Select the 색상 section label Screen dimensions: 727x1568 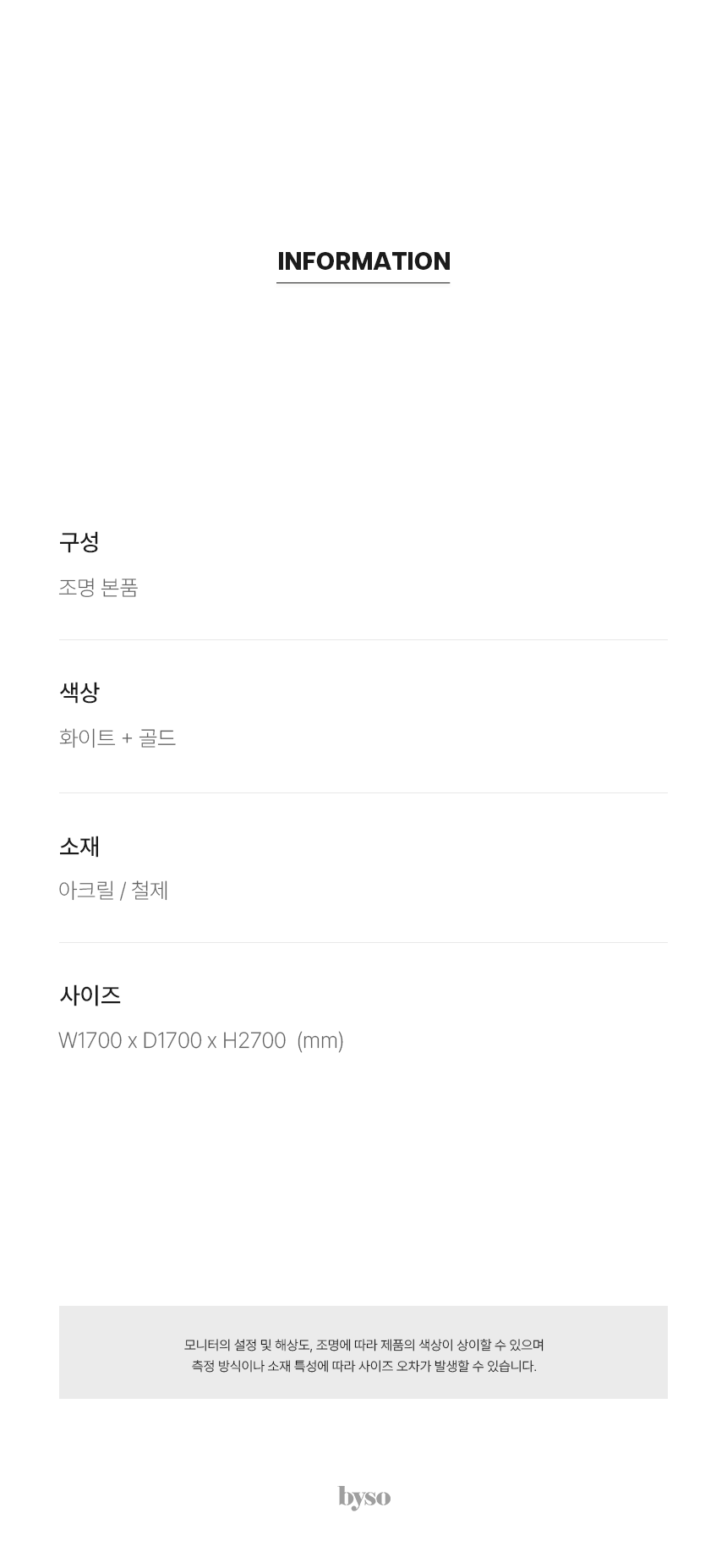(x=79, y=693)
